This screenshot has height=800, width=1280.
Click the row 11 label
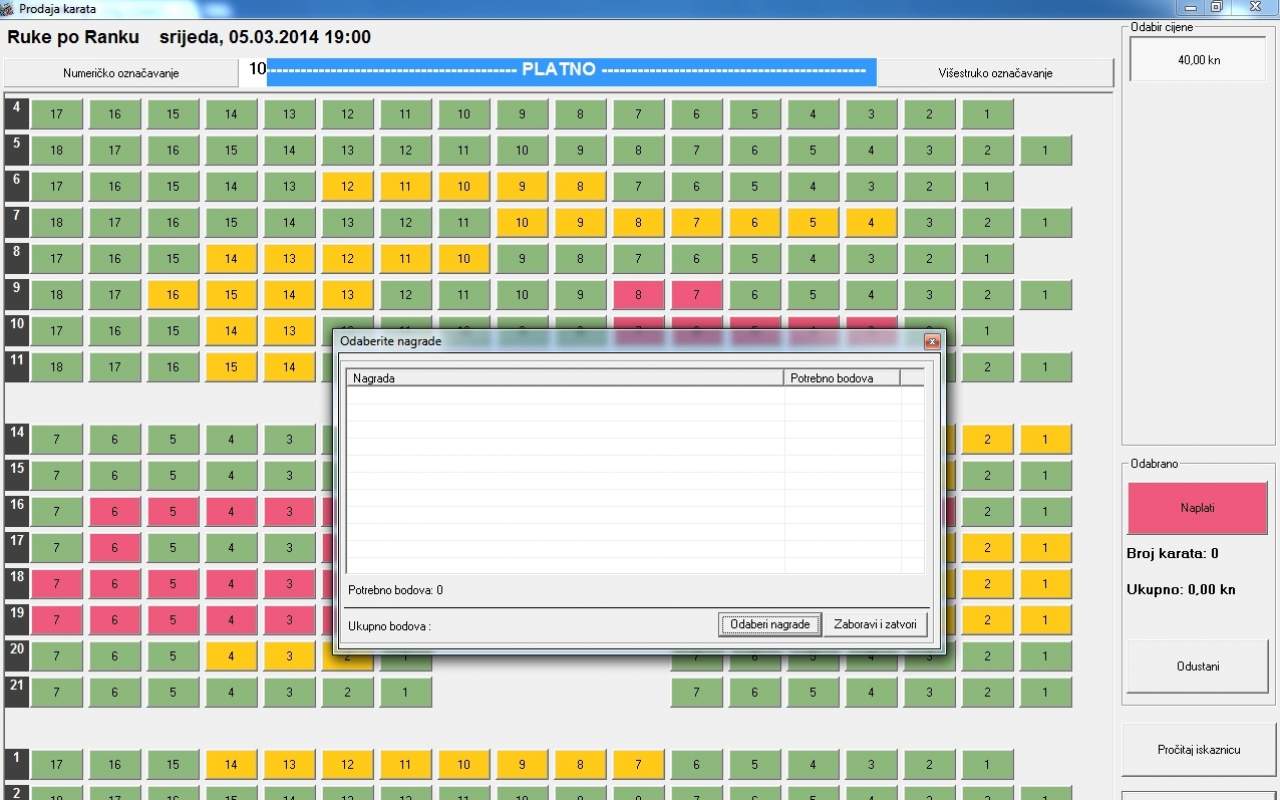click(17, 365)
